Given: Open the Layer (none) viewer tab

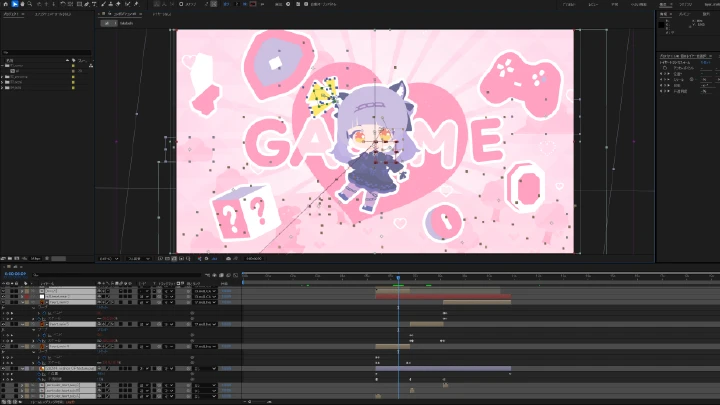Looking at the screenshot, I should [162, 14].
